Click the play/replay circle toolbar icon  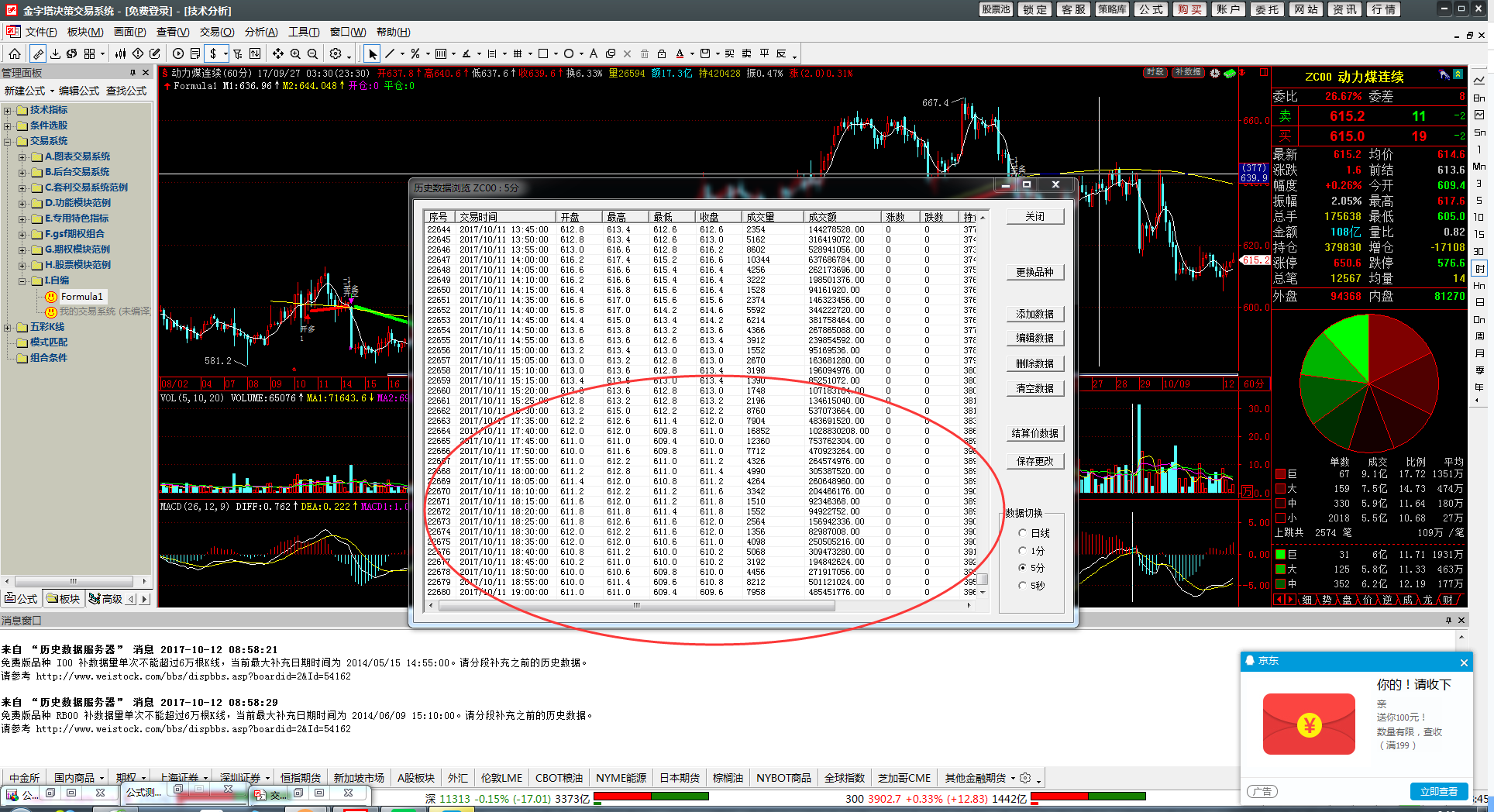pyautogui.click(x=178, y=53)
